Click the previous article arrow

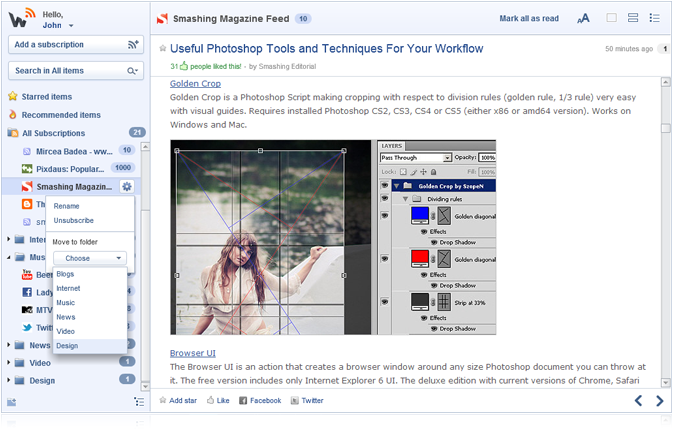(639, 401)
